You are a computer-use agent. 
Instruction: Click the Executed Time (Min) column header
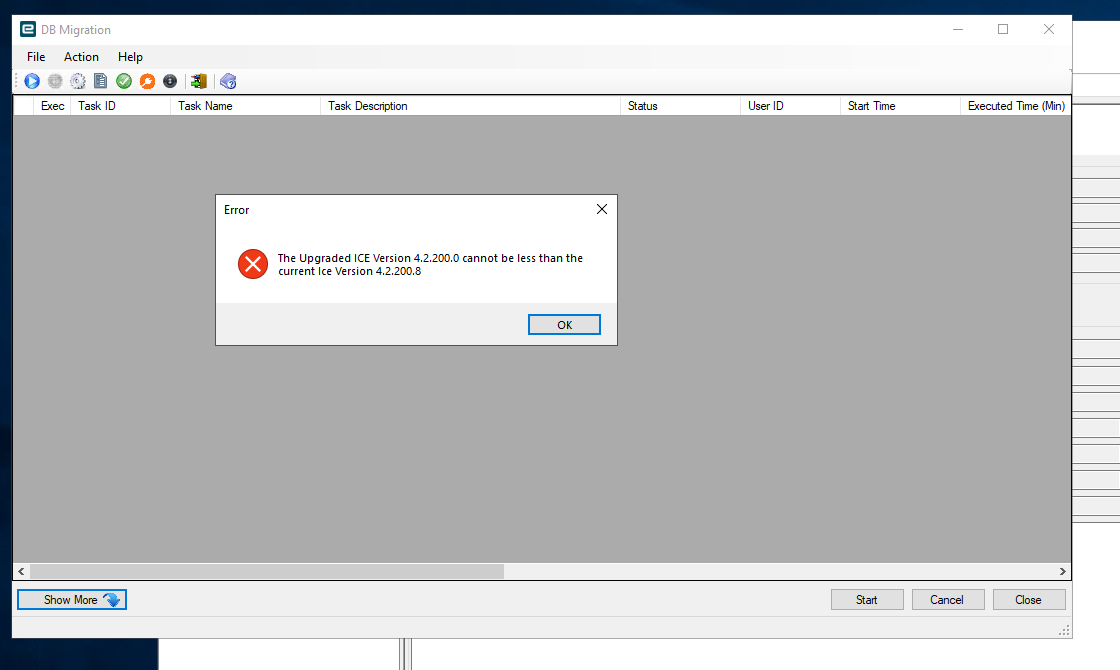pos(1016,106)
